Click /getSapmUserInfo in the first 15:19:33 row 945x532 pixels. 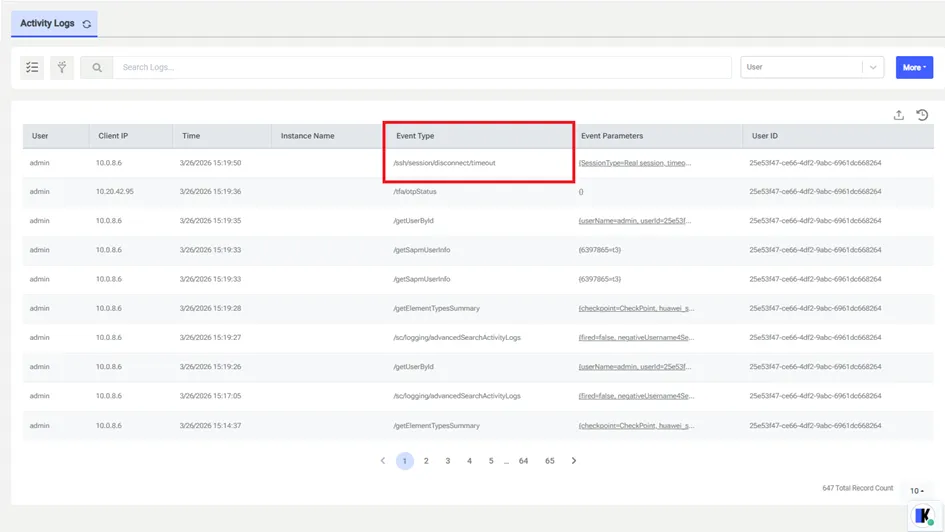pyautogui.click(x=422, y=250)
